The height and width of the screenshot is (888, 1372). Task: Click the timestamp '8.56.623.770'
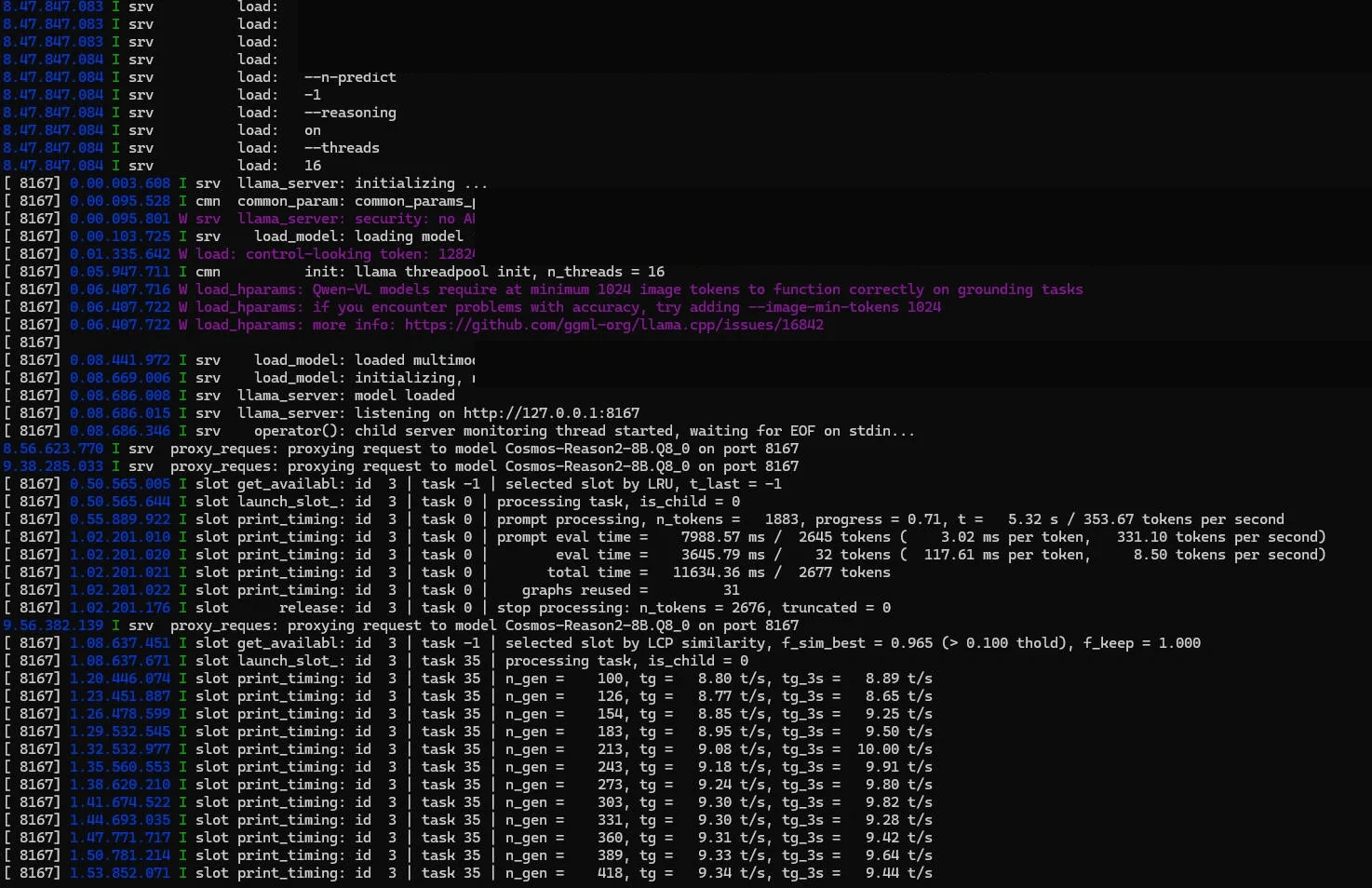(x=53, y=449)
